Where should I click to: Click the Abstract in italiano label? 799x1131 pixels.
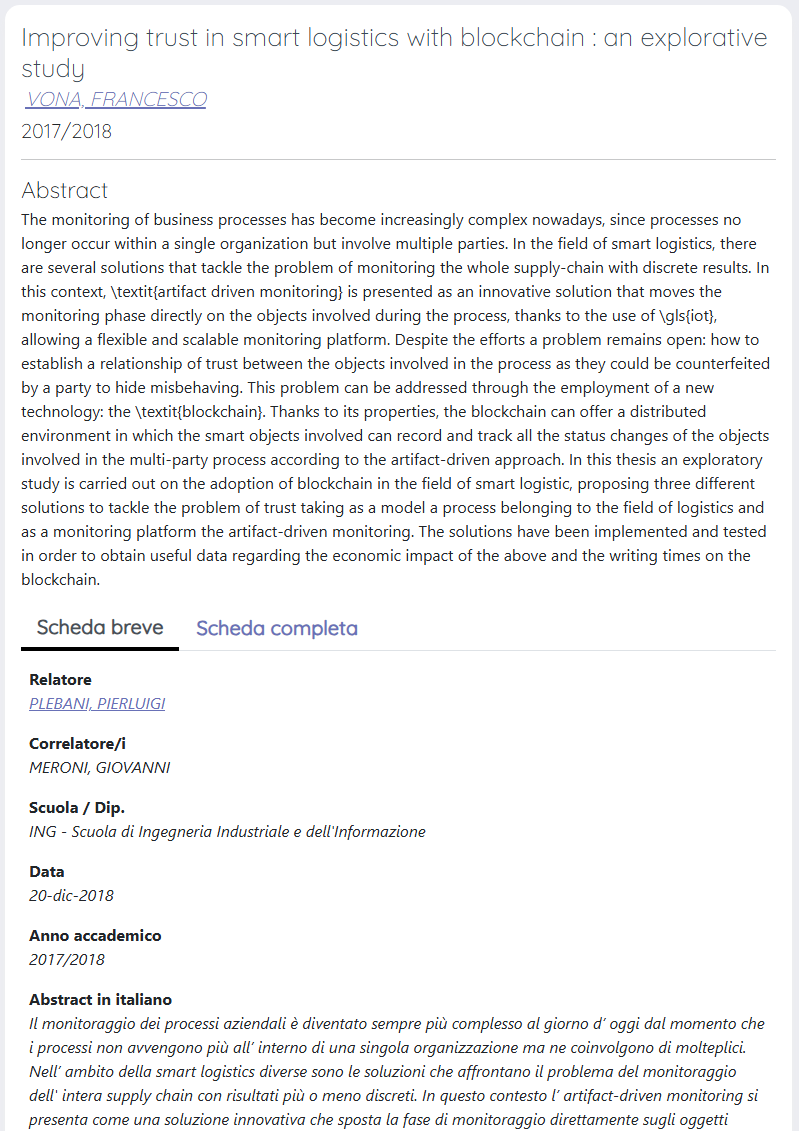100,1000
